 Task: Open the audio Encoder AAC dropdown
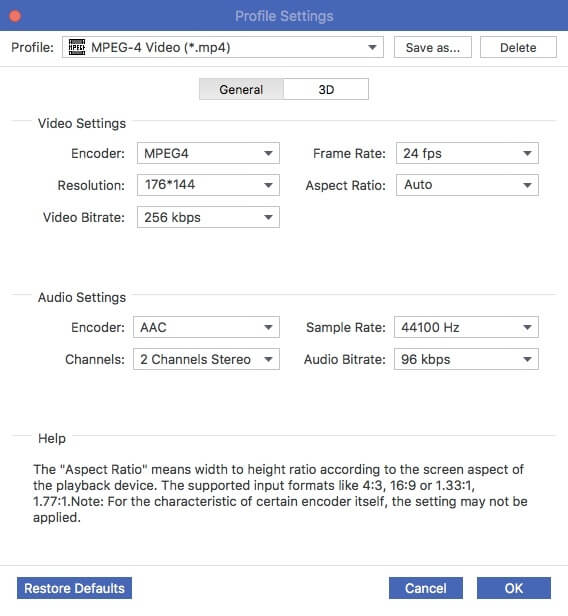(x=206, y=327)
